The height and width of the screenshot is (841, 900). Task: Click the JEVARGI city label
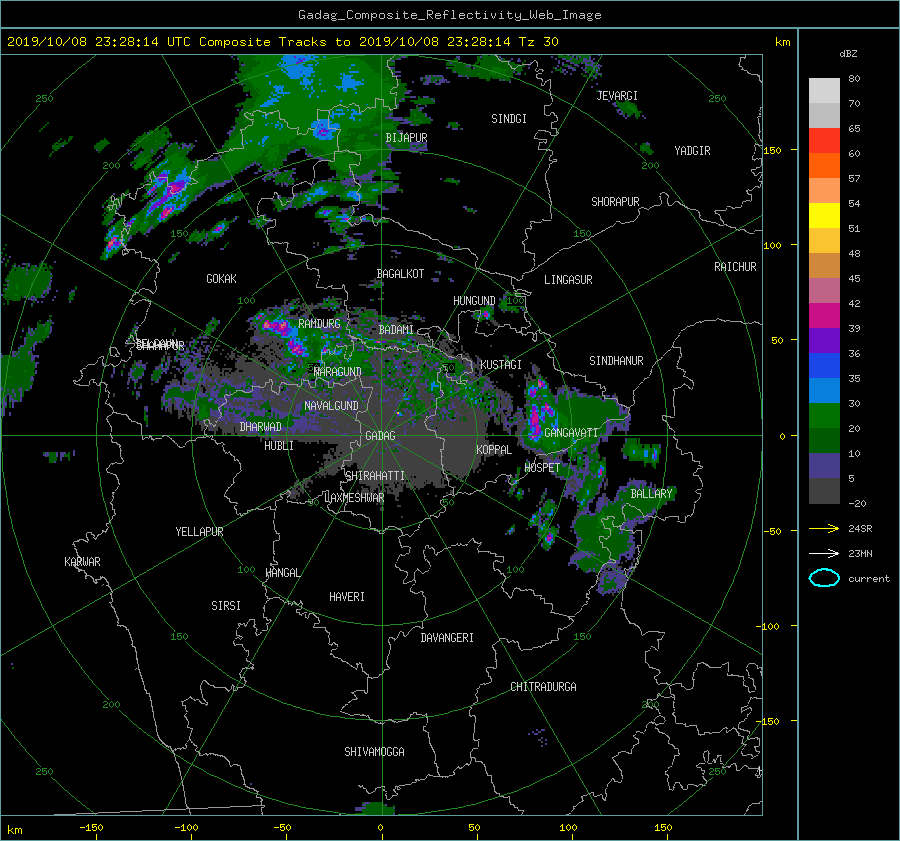tap(617, 96)
